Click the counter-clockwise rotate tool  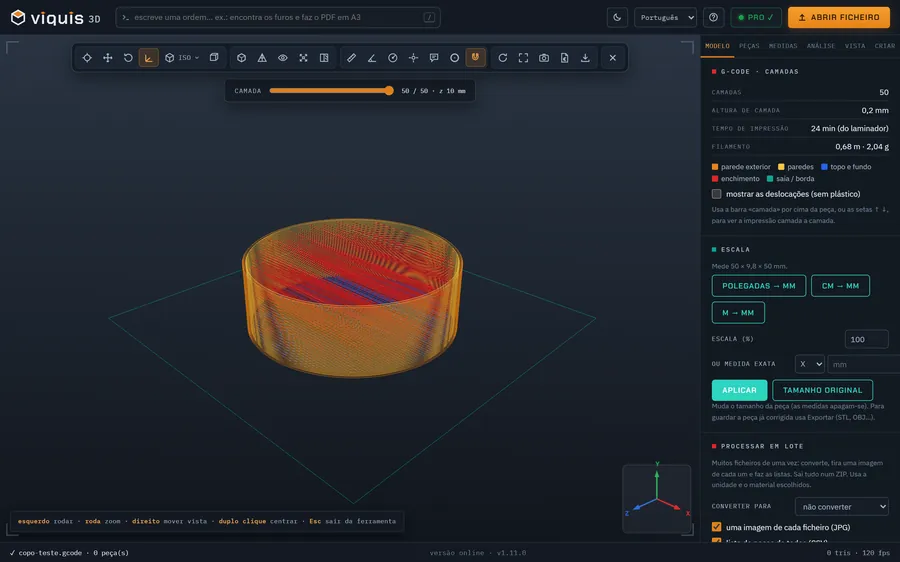point(128,57)
